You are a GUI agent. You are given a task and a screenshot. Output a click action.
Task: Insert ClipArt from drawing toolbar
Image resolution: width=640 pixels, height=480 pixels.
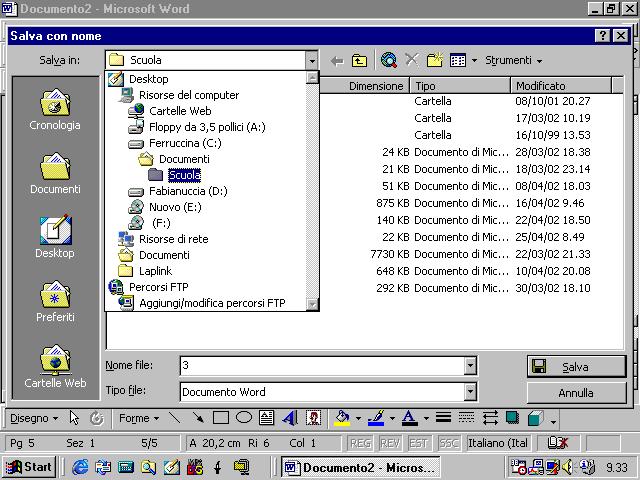[x=313, y=418]
